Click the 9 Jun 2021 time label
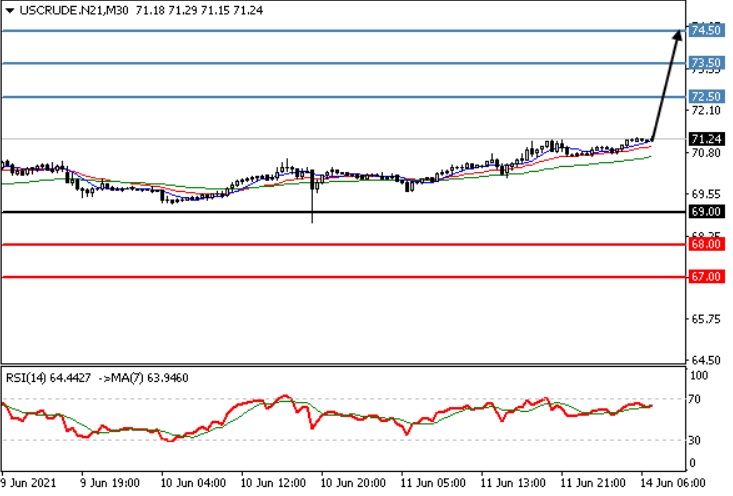This screenshot has width=733, height=496. coord(29,483)
